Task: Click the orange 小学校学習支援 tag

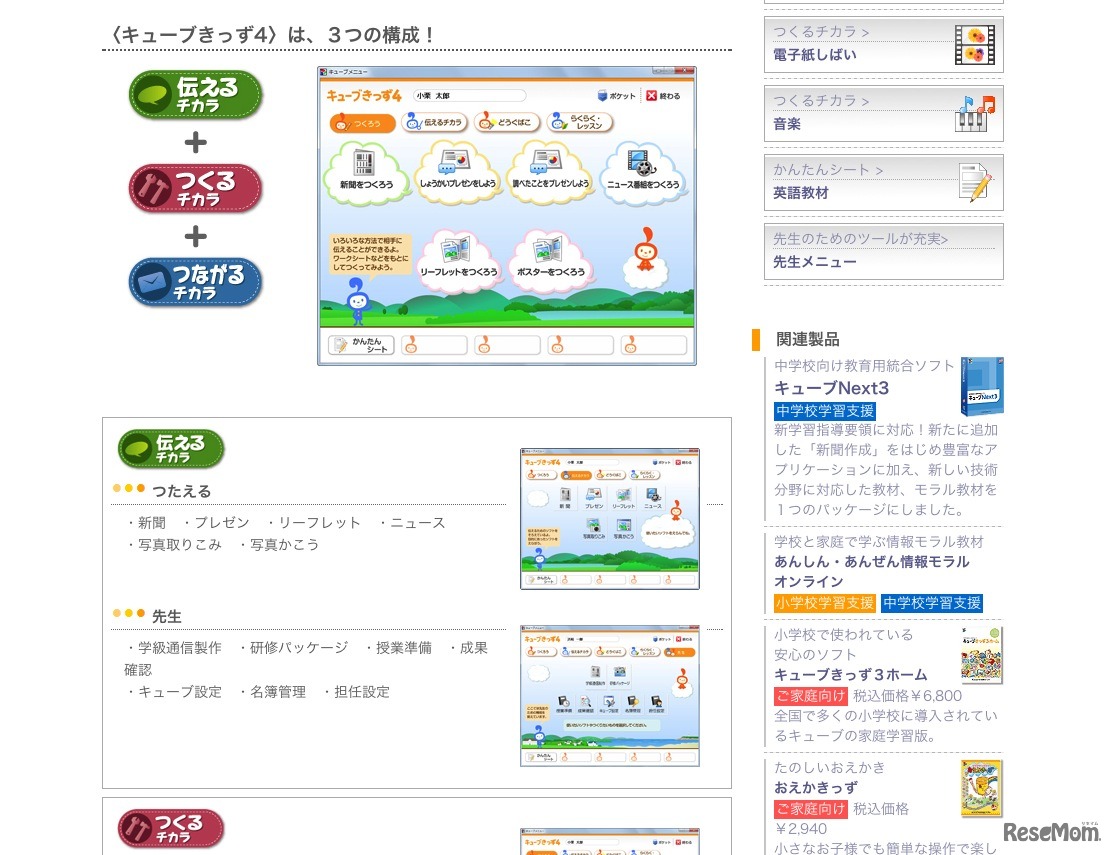Action: click(825, 603)
